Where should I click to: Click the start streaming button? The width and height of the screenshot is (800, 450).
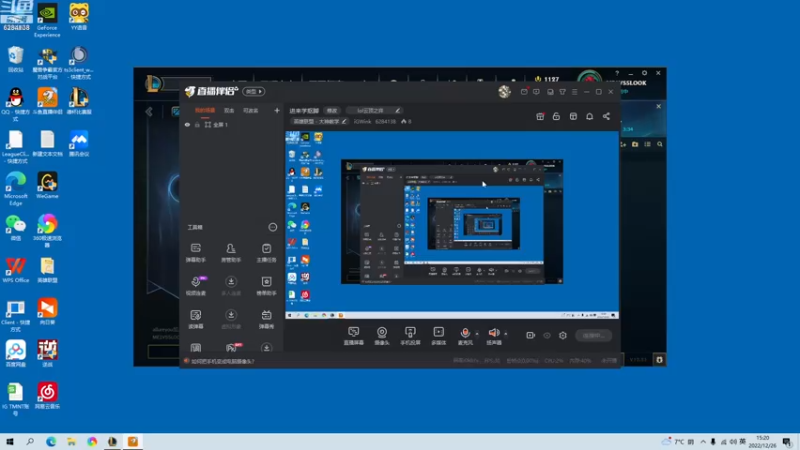pyautogui.click(x=593, y=335)
